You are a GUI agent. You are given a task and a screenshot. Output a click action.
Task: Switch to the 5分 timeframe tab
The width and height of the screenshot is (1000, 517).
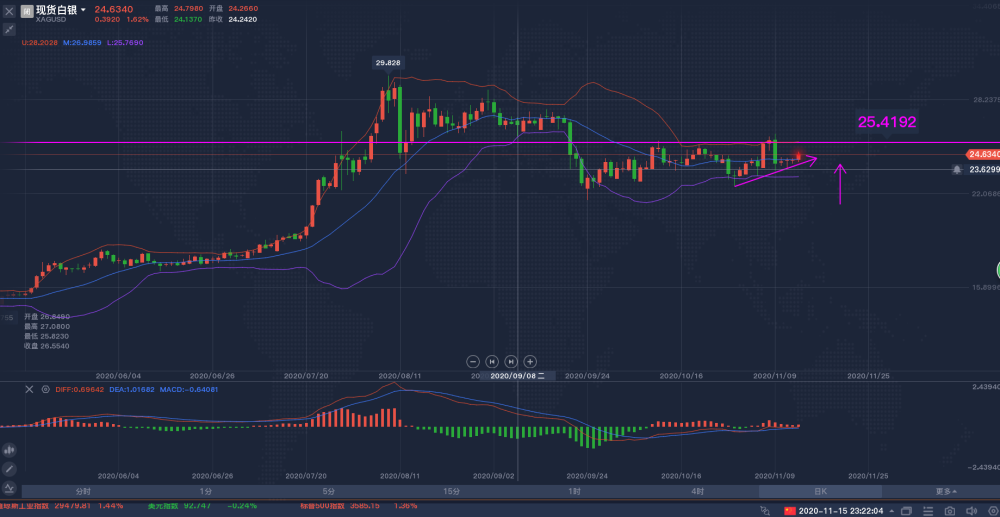(x=328, y=492)
